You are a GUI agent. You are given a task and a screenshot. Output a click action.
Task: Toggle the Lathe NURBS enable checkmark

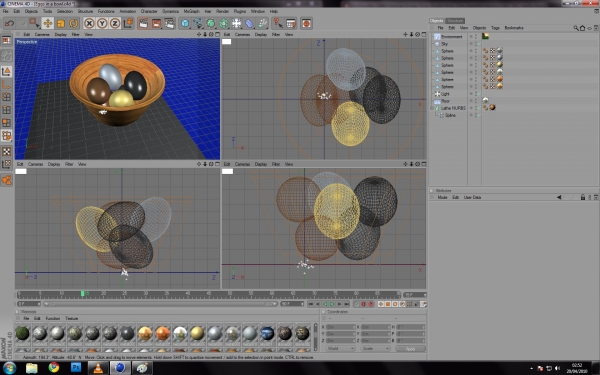click(479, 108)
